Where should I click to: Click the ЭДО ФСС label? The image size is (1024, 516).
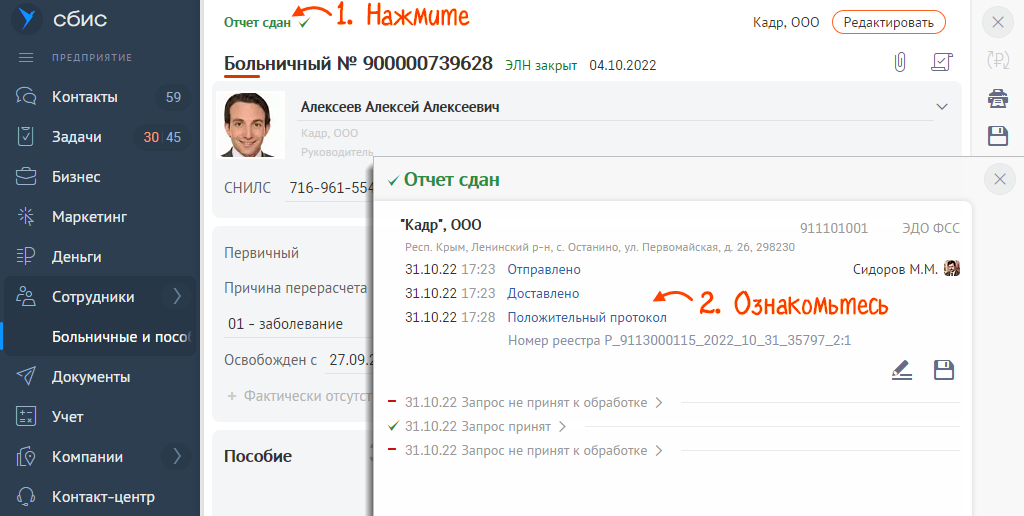pyautogui.click(x=931, y=228)
